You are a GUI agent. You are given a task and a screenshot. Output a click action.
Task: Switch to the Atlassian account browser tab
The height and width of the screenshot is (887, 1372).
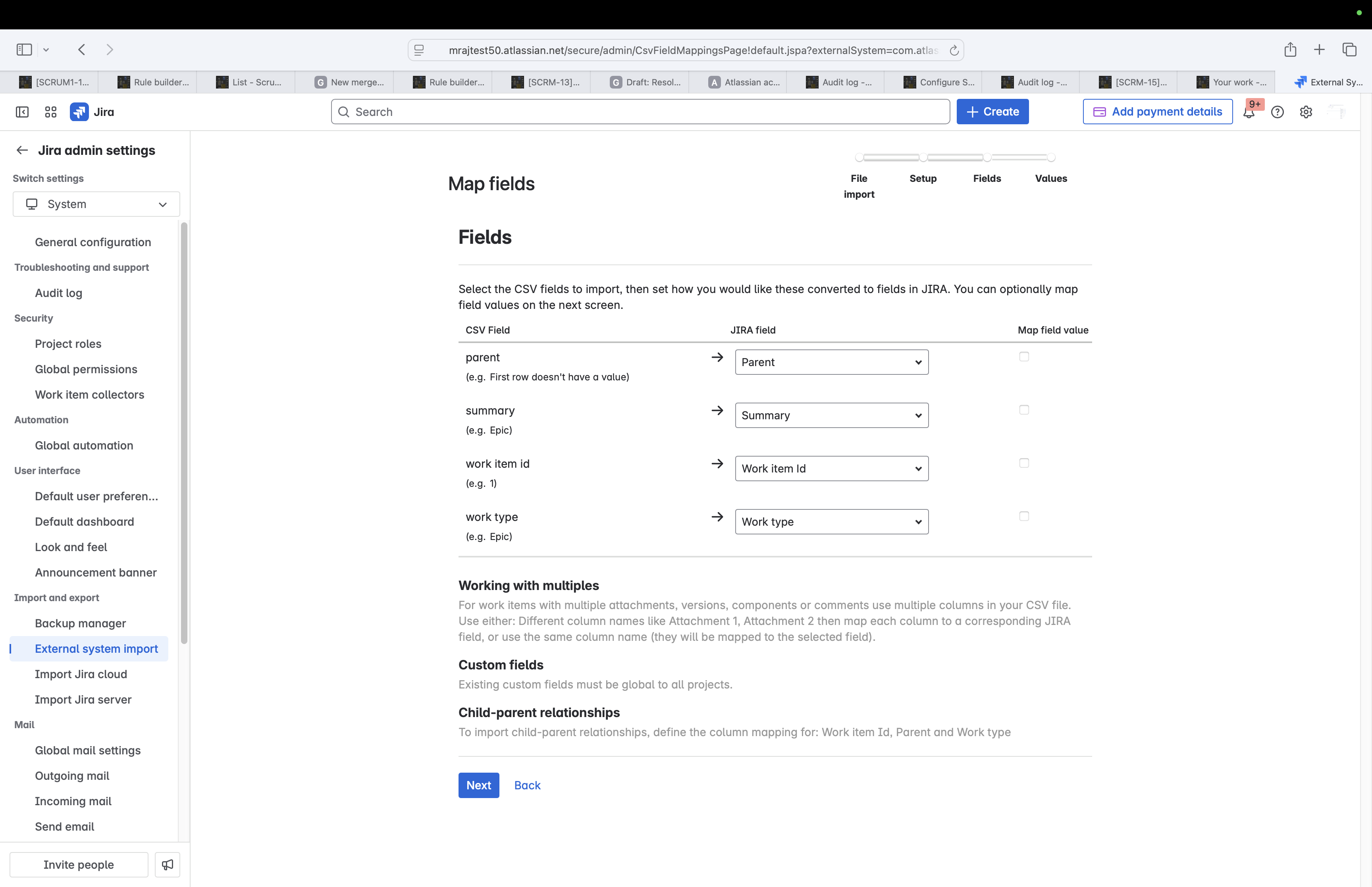tap(743, 82)
